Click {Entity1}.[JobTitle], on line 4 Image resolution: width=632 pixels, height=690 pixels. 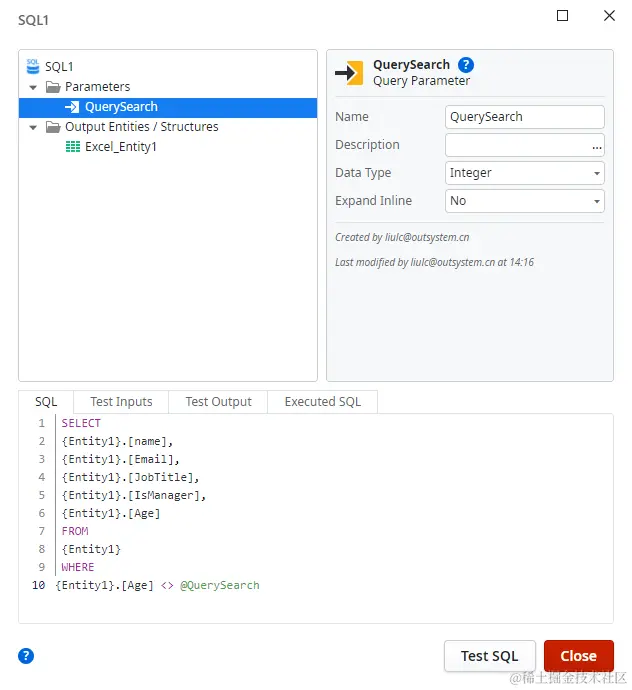coord(130,477)
